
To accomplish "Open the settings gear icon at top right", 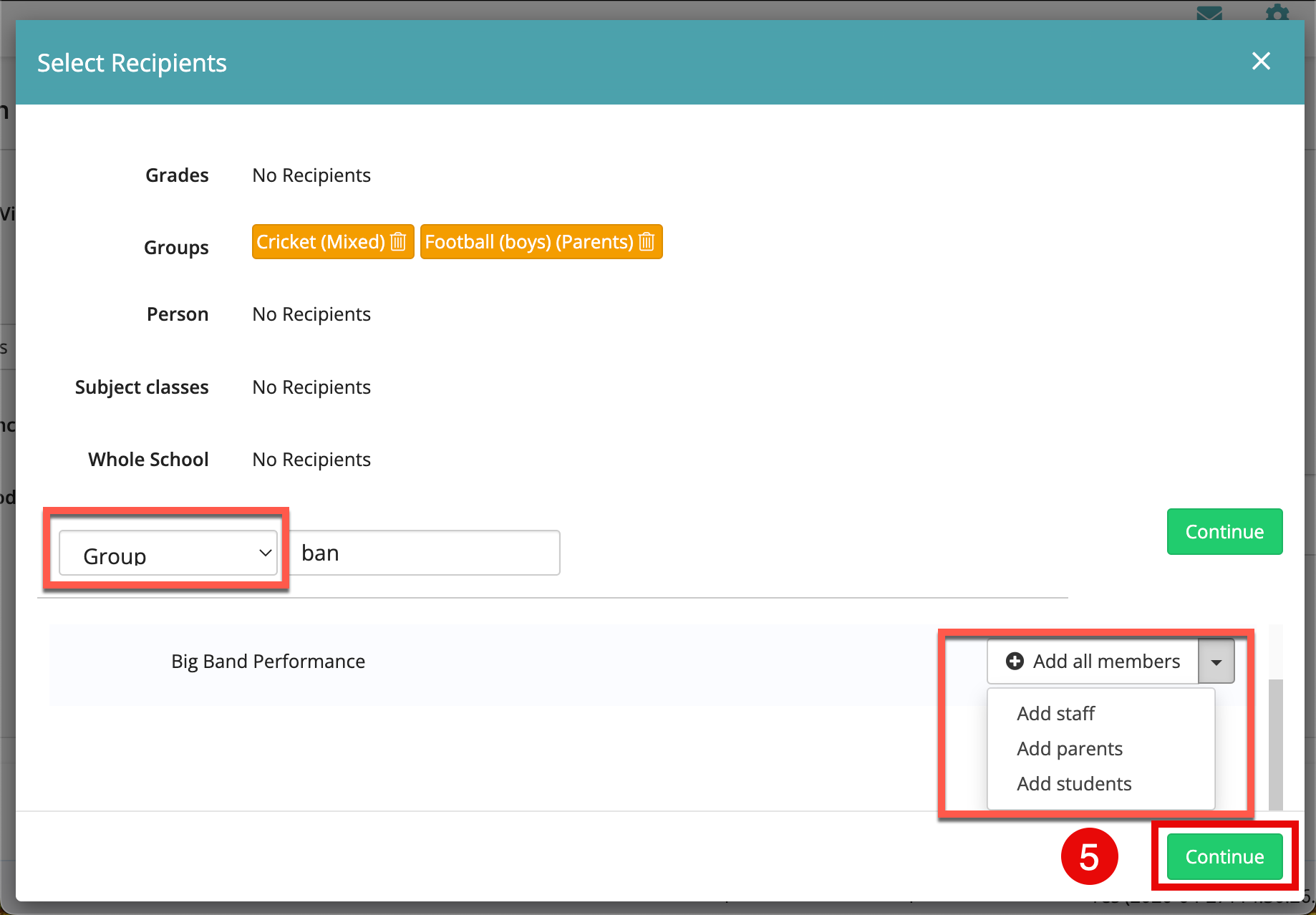I will 1277,13.
